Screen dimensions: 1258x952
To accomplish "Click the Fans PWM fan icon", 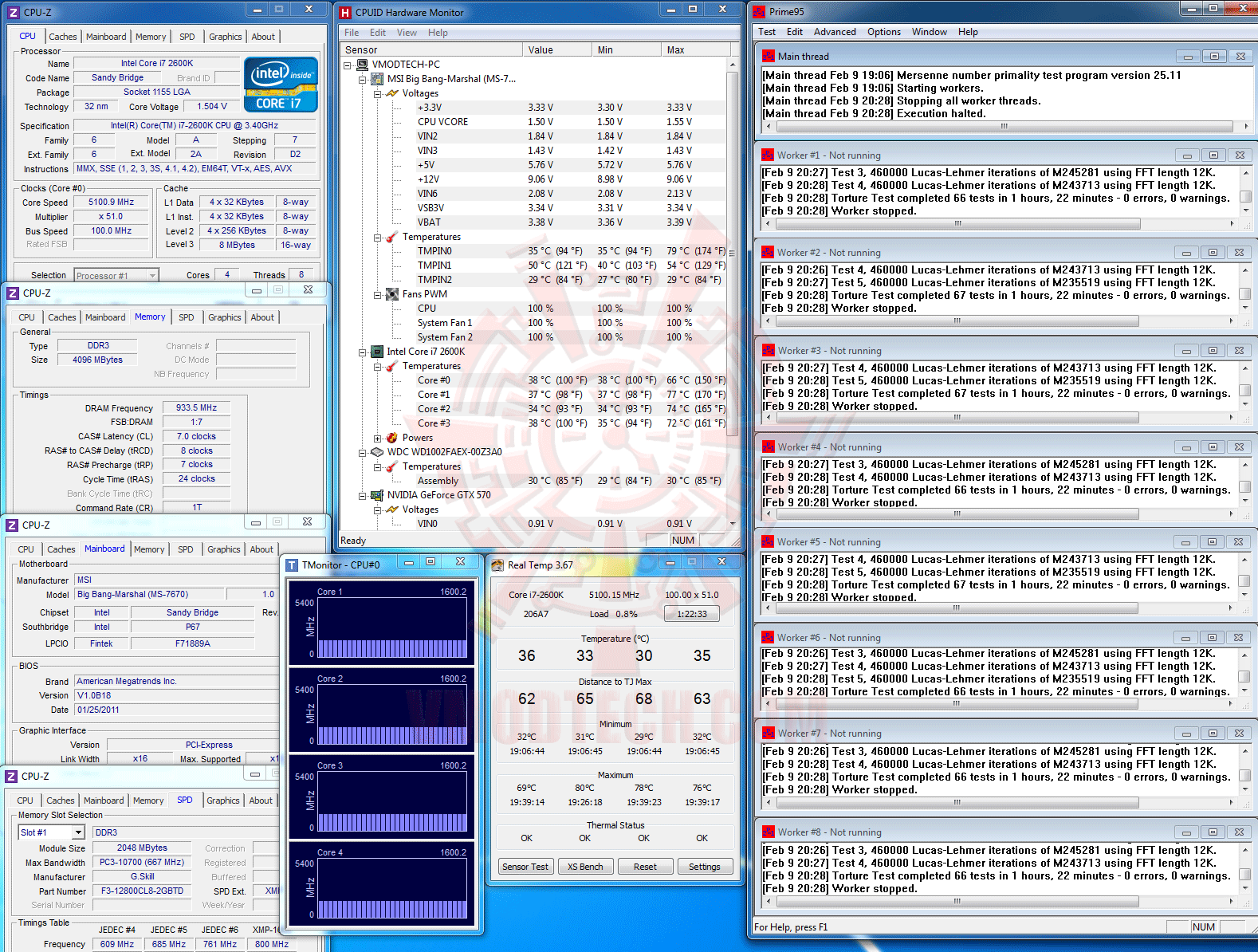I will coord(392,294).
